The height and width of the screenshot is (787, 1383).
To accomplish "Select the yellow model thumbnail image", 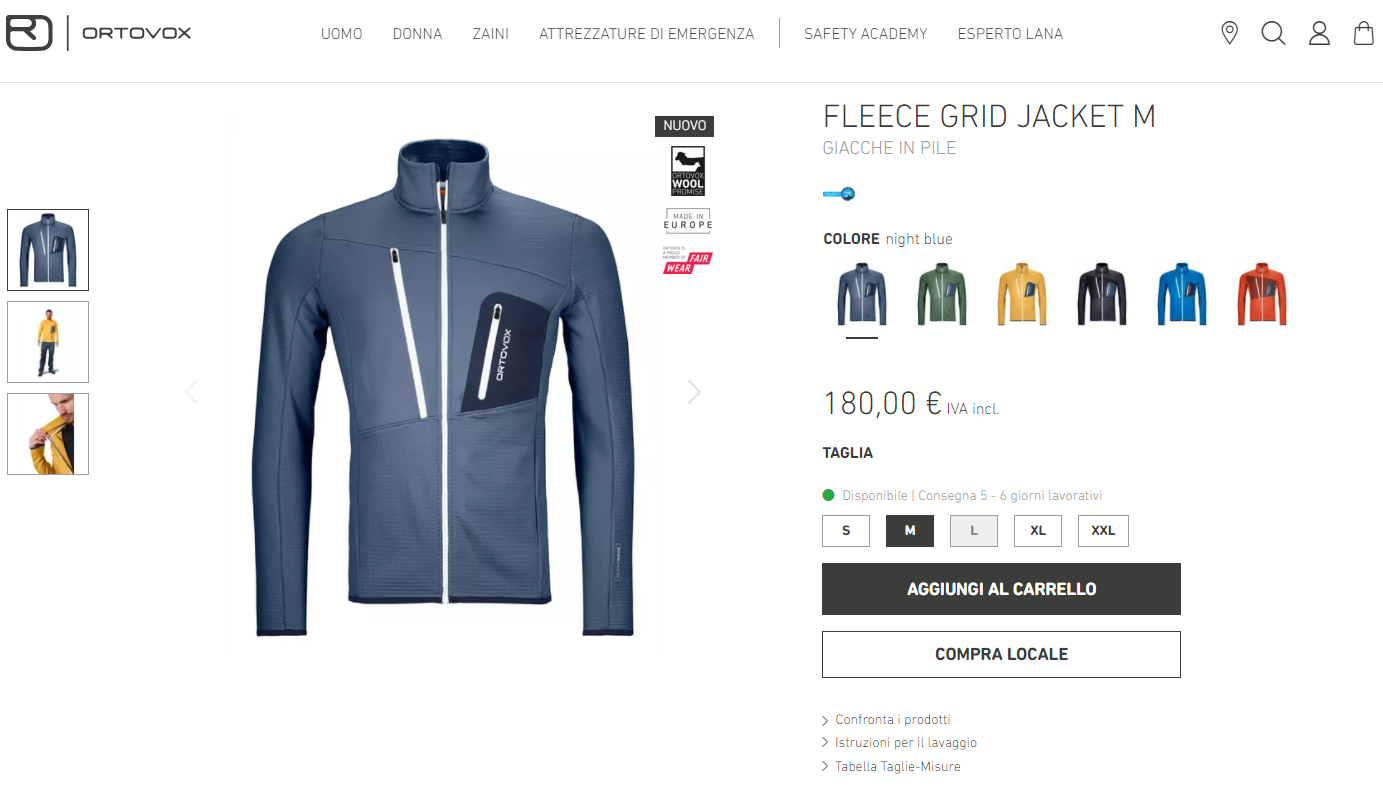I will [48, 342].
